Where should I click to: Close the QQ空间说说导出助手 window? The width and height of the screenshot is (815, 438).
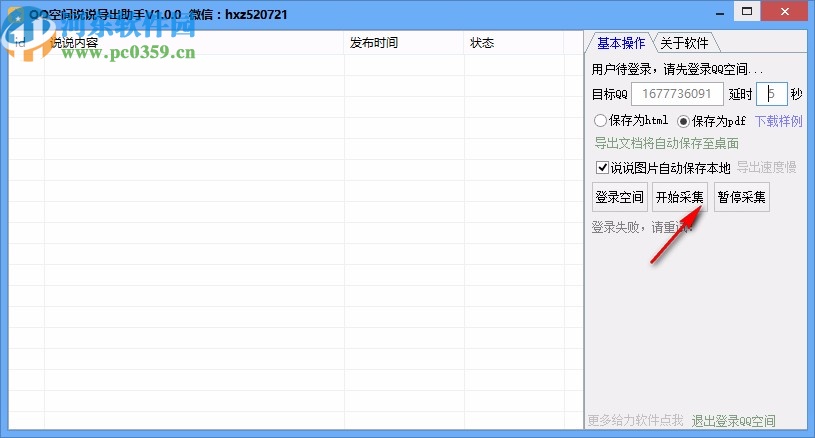(785, 11)
